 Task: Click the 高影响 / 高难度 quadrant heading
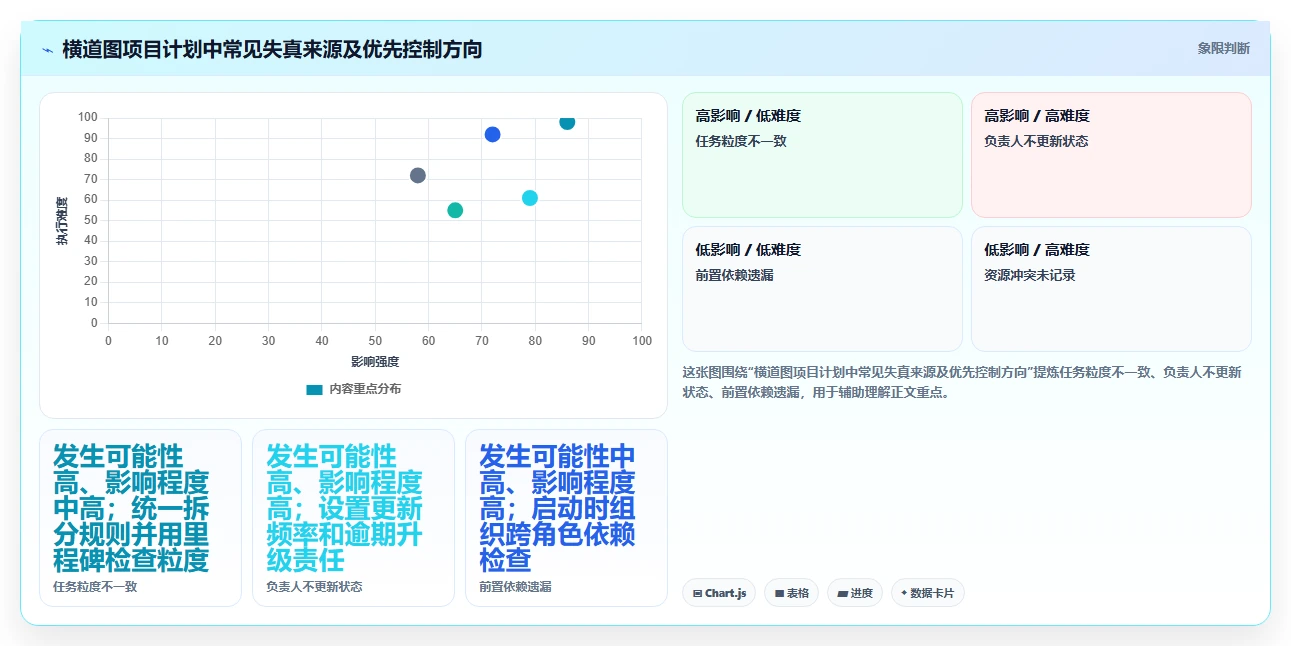pos(1037,116)
